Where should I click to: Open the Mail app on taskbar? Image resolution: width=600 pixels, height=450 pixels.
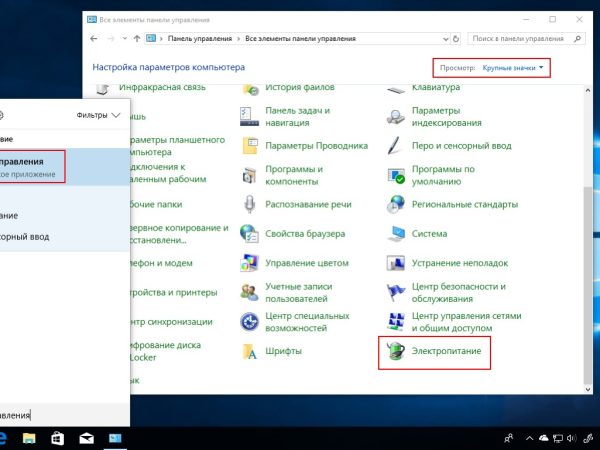tap(86, 438)
